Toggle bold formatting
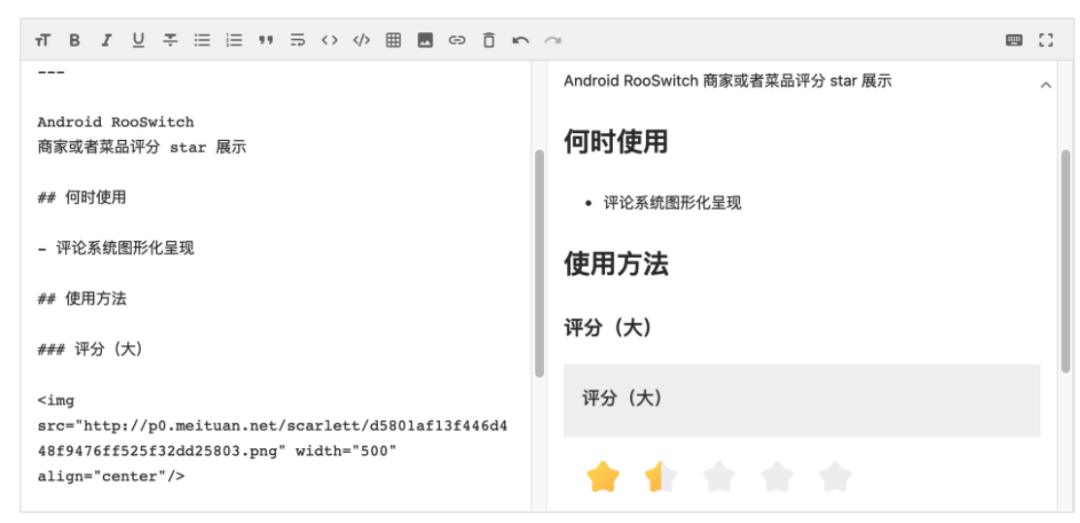Screen dimensions: 1080x523 [x=74, y=41]
